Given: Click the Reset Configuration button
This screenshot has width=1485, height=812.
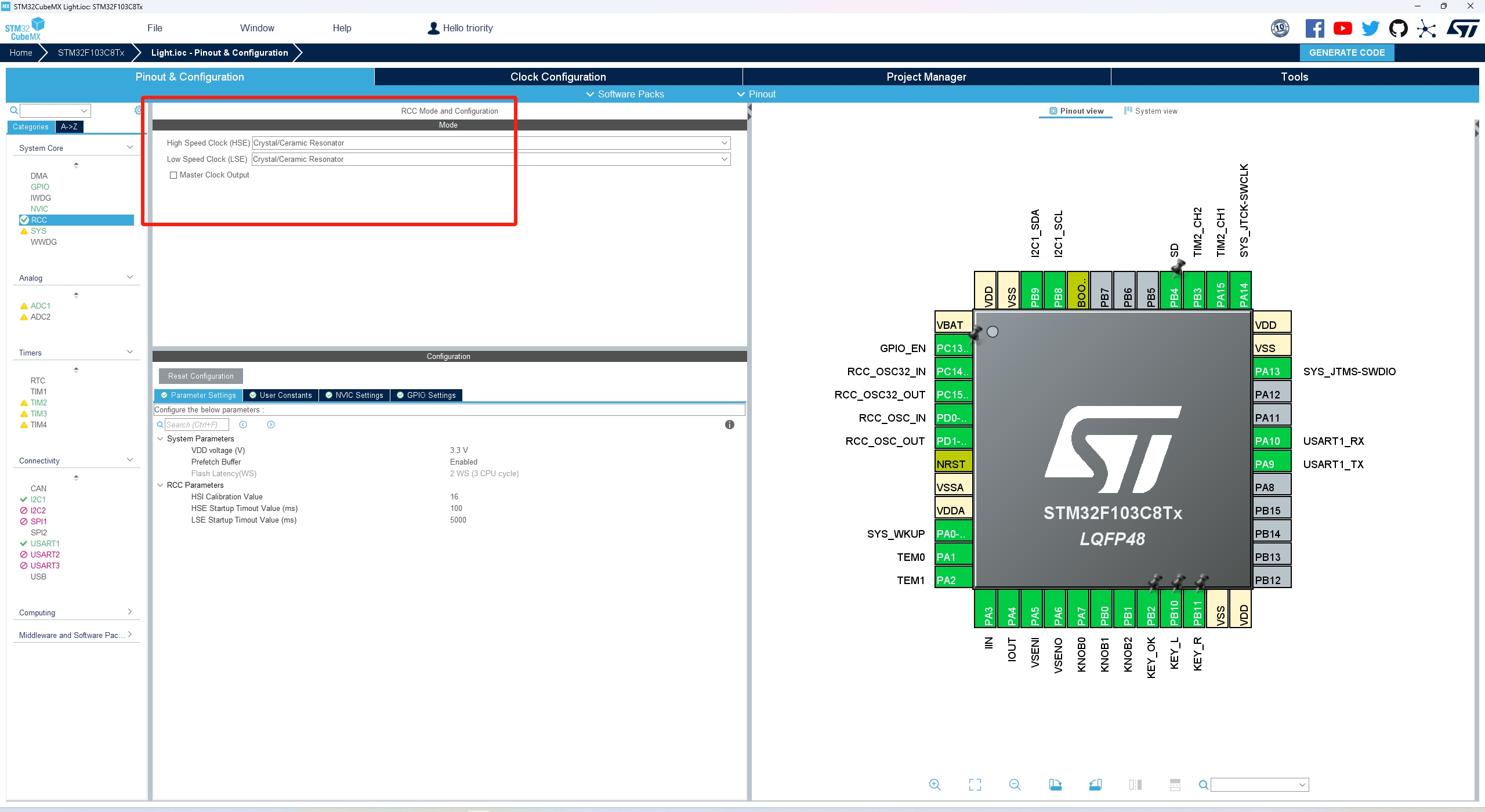Looking at the screenshot, I should 201,376.
